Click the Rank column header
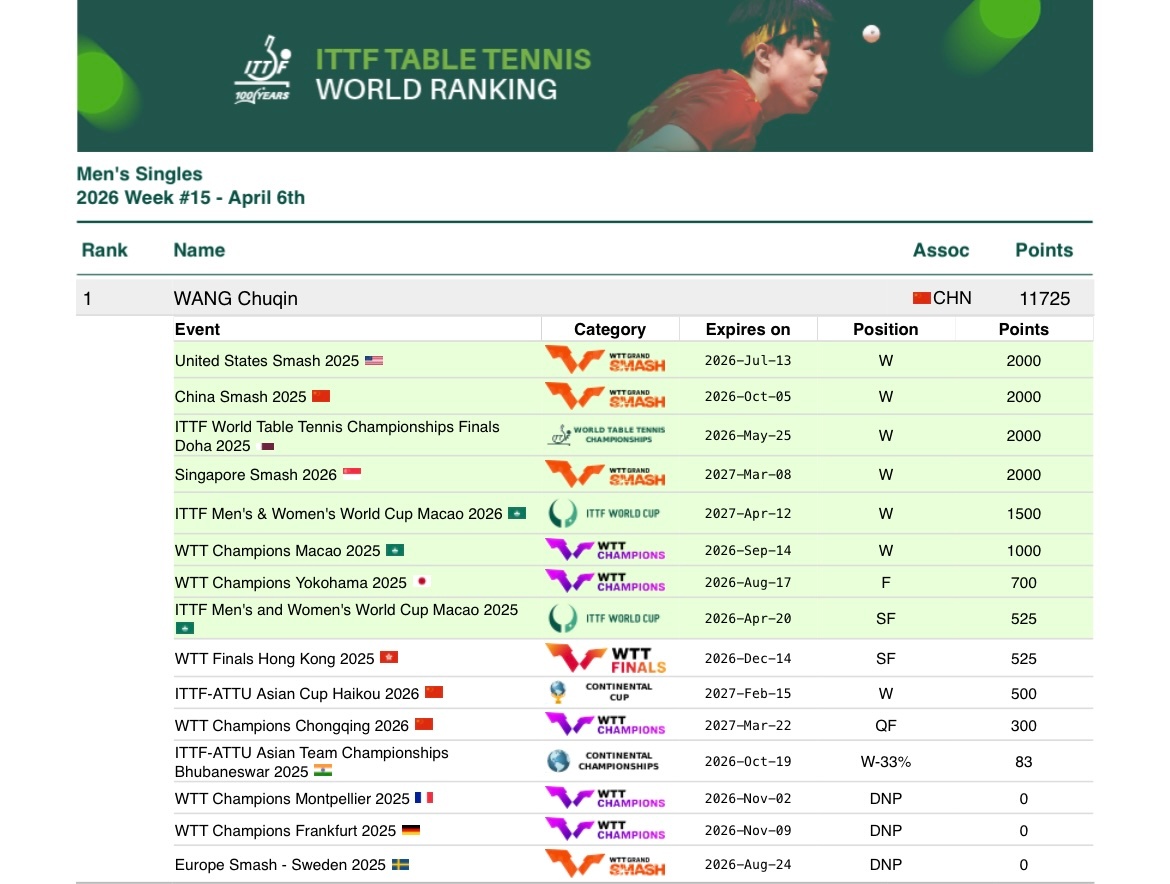The image size is (1170, 884). (104, 250)
